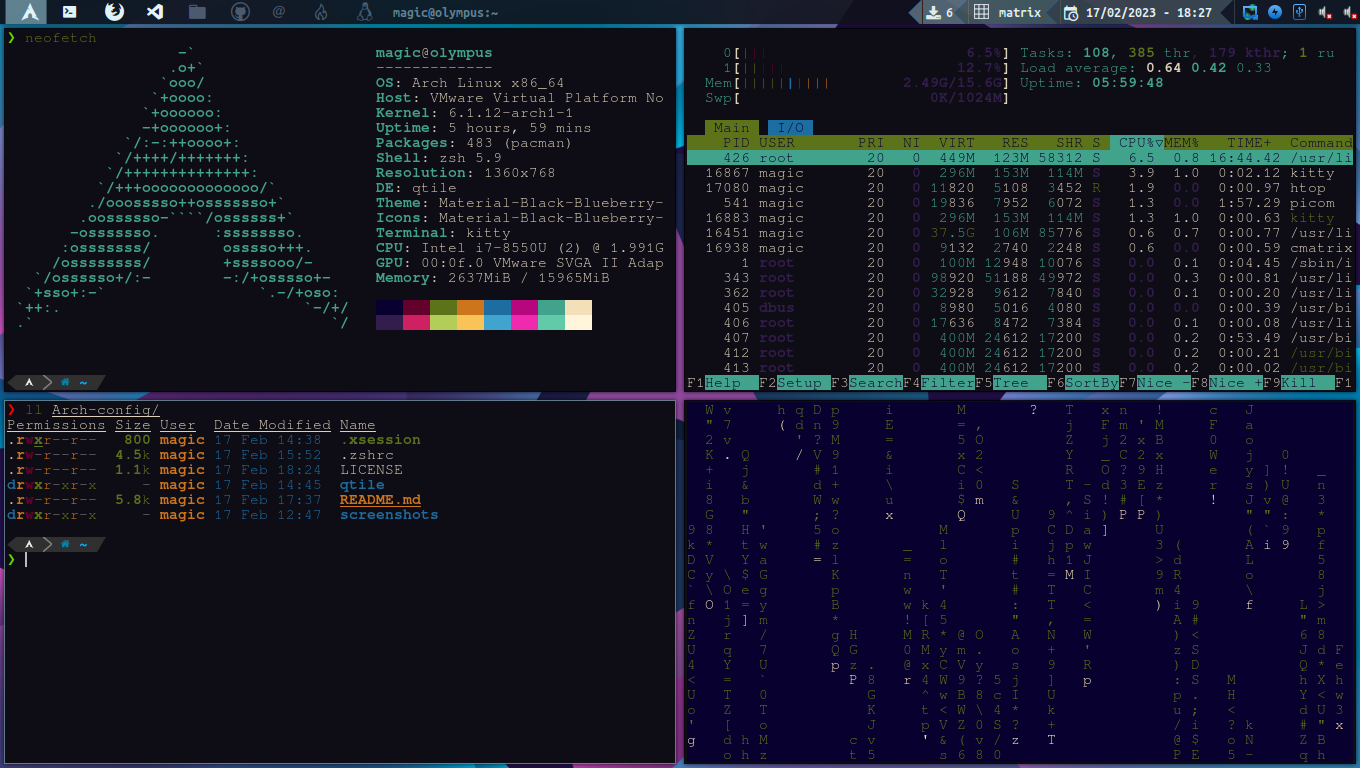Click the htop Load average values
Viewport: 1360px width, 768px height.
1209,68
